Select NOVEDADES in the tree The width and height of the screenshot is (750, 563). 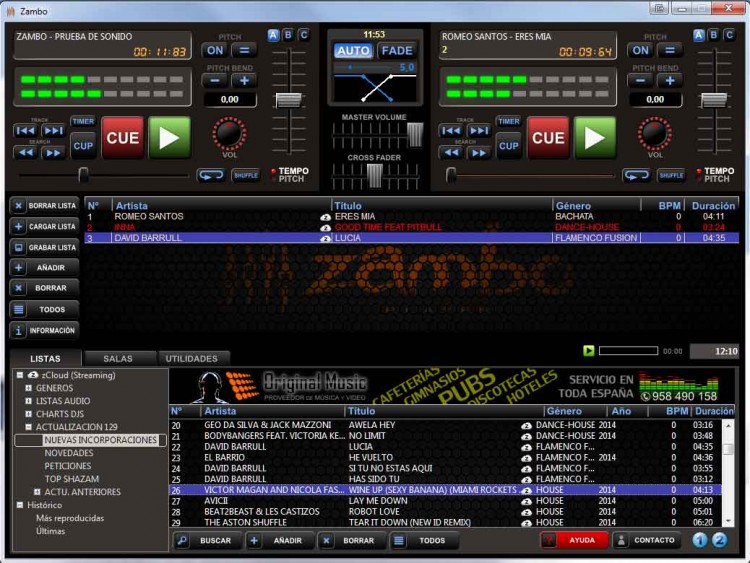[69, 453]
